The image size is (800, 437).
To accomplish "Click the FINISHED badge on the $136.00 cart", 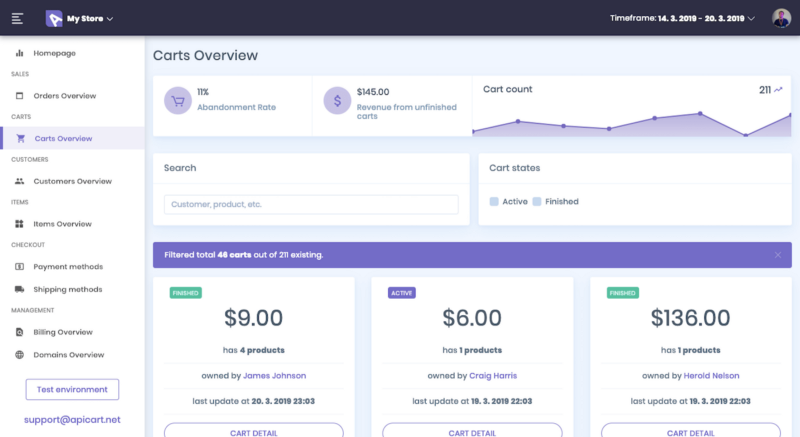I will 622,293.
